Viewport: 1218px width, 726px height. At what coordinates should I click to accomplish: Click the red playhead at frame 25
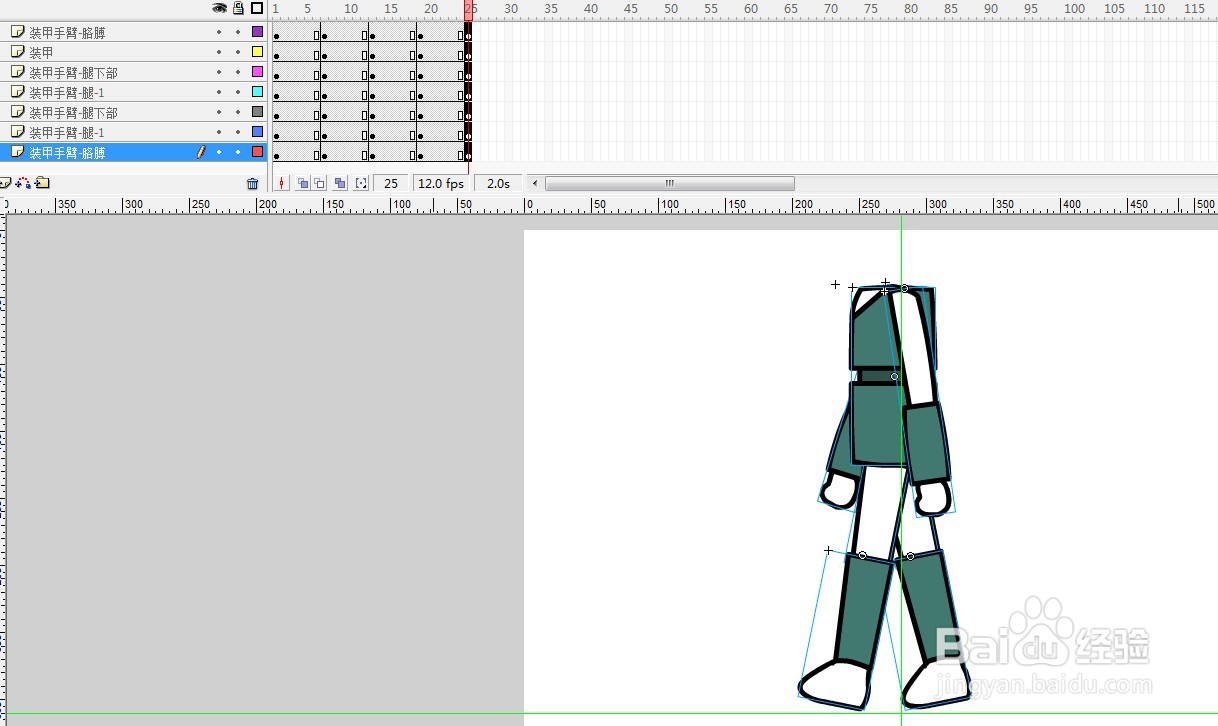pyautogui.click(x=468, y=9)
